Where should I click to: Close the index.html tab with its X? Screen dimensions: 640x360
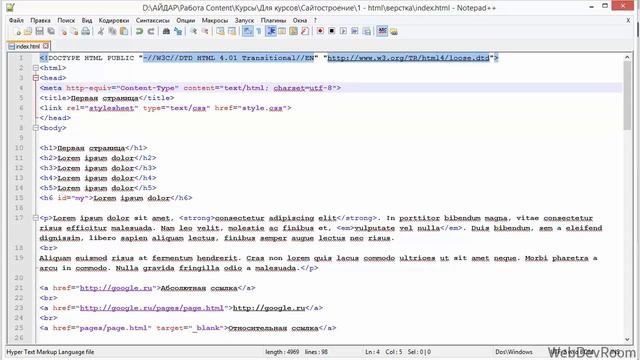[x=46, y=46]
